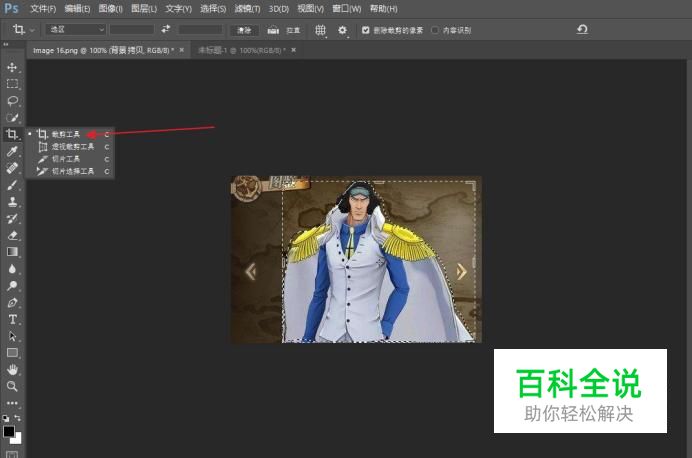Click the Straighten level icon
The image size is (692, 458).
click(x=273, y=30)
